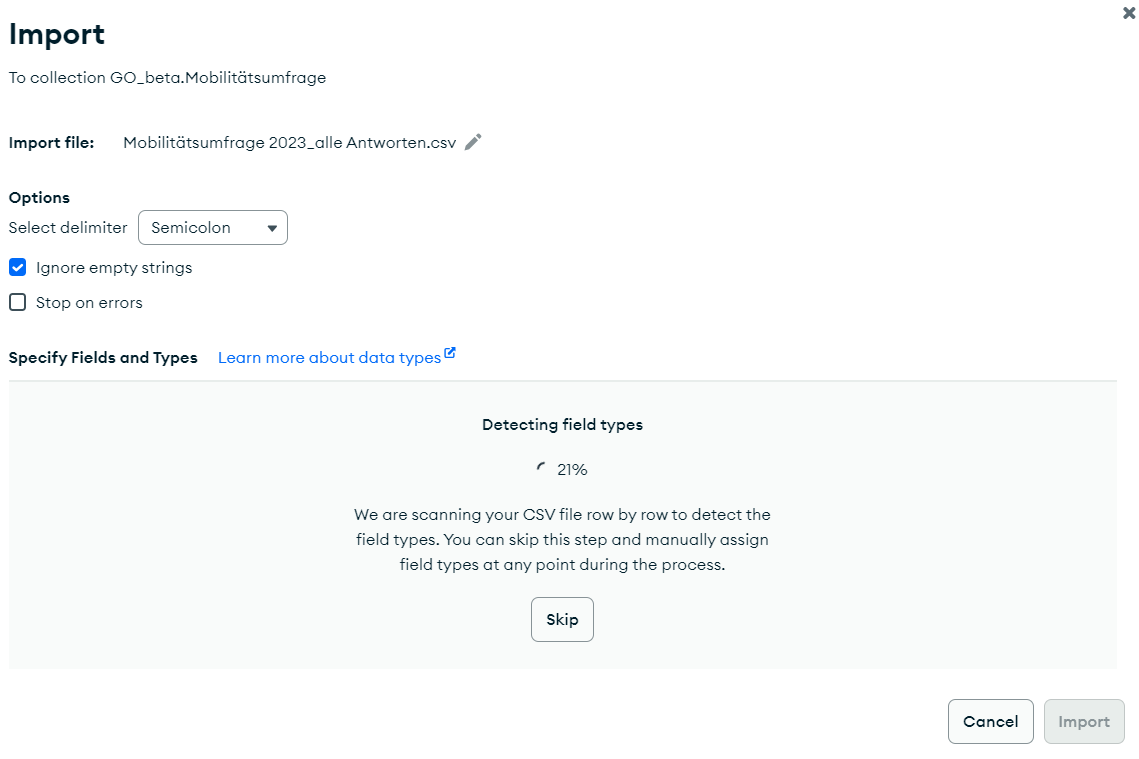Skip the field type detection
This screenshot has width=1139, height=759.
click(562, 620)
